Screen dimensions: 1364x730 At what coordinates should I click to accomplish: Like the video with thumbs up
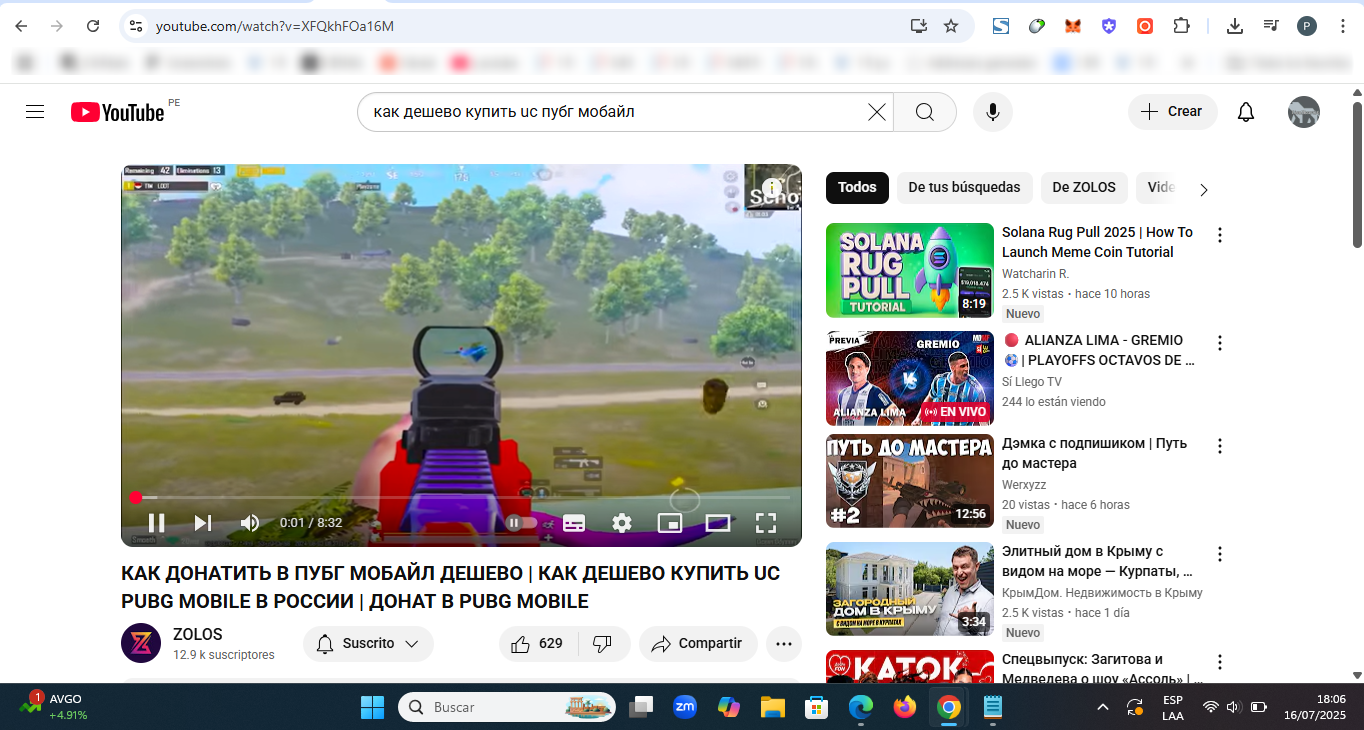tap(536, 644)
